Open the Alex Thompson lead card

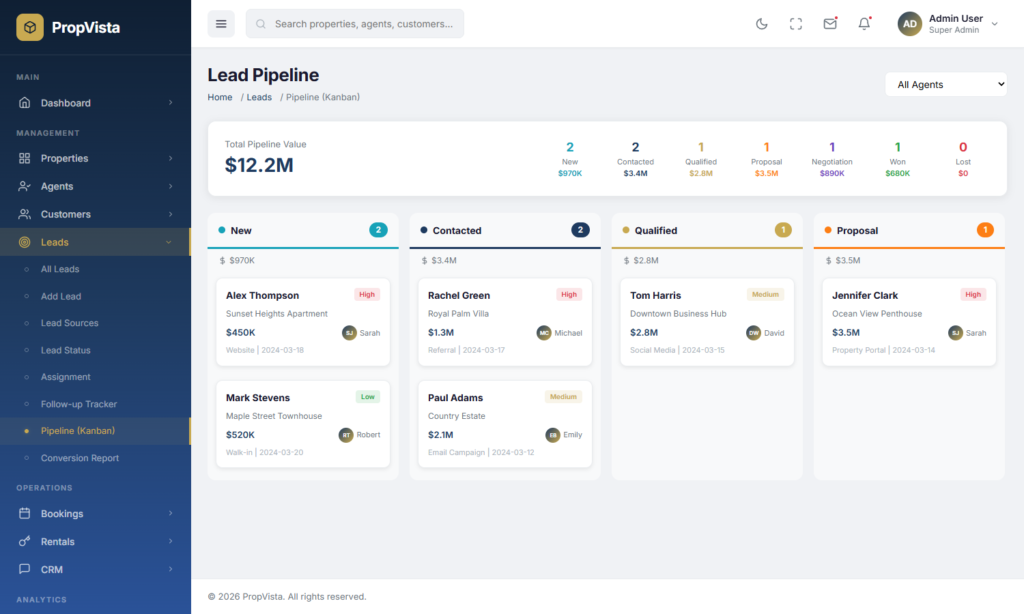tap(303, 322)
